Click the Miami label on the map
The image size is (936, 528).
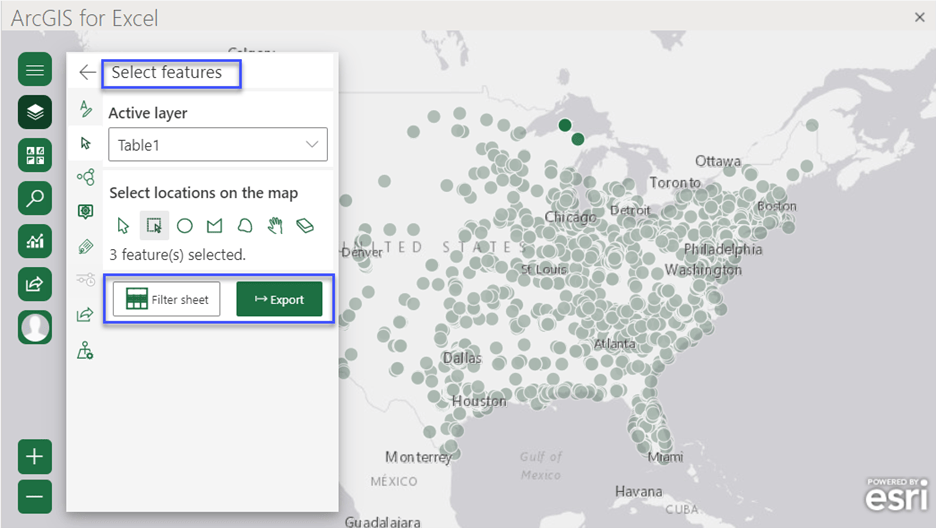(x=665, y=457)
